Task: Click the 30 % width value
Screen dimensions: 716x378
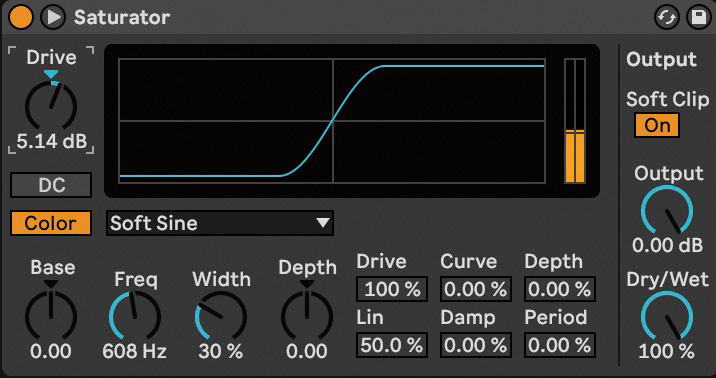Action: click(221, 352)
